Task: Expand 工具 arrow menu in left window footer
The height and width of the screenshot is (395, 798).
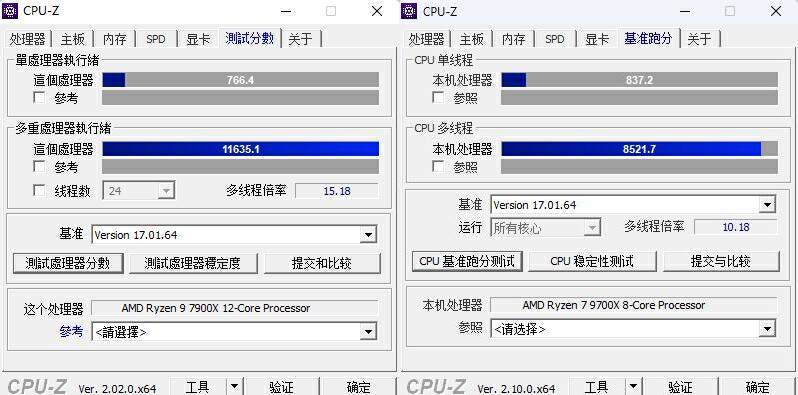Action: 234,387
